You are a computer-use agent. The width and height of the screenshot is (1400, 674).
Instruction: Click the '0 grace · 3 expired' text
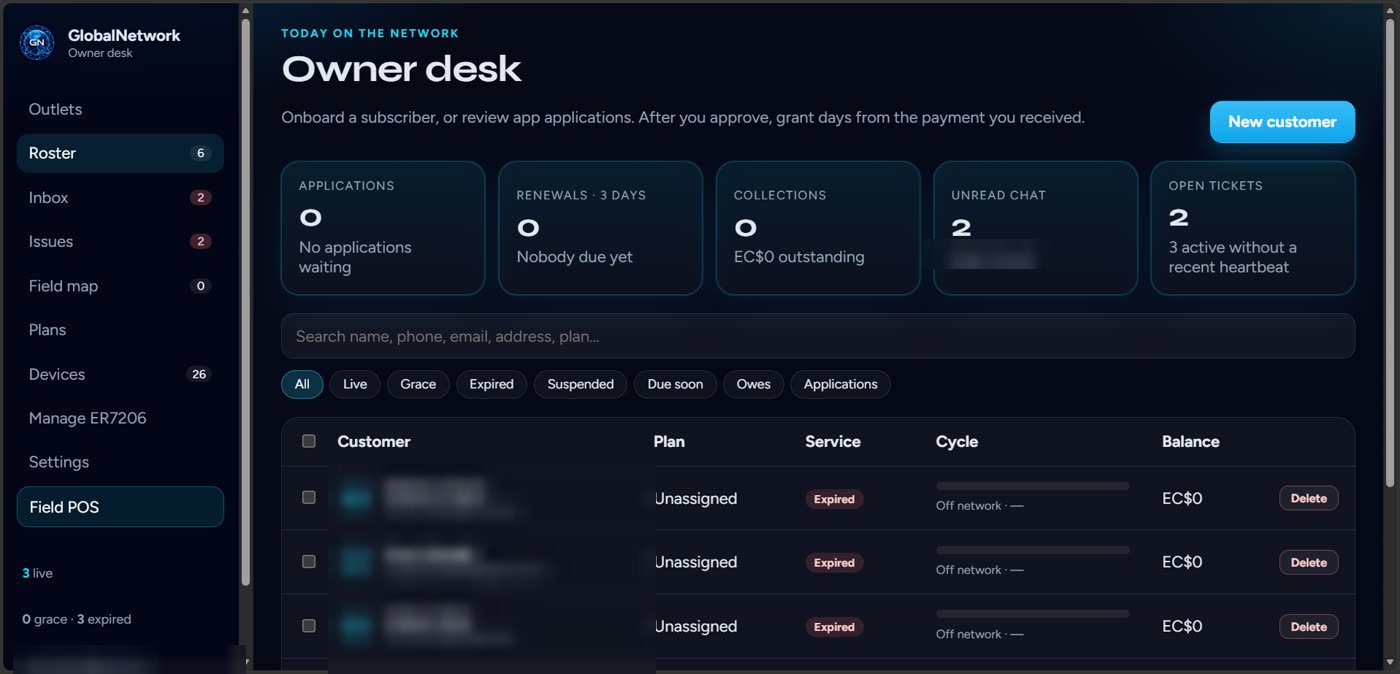click(x=77, y=619)
